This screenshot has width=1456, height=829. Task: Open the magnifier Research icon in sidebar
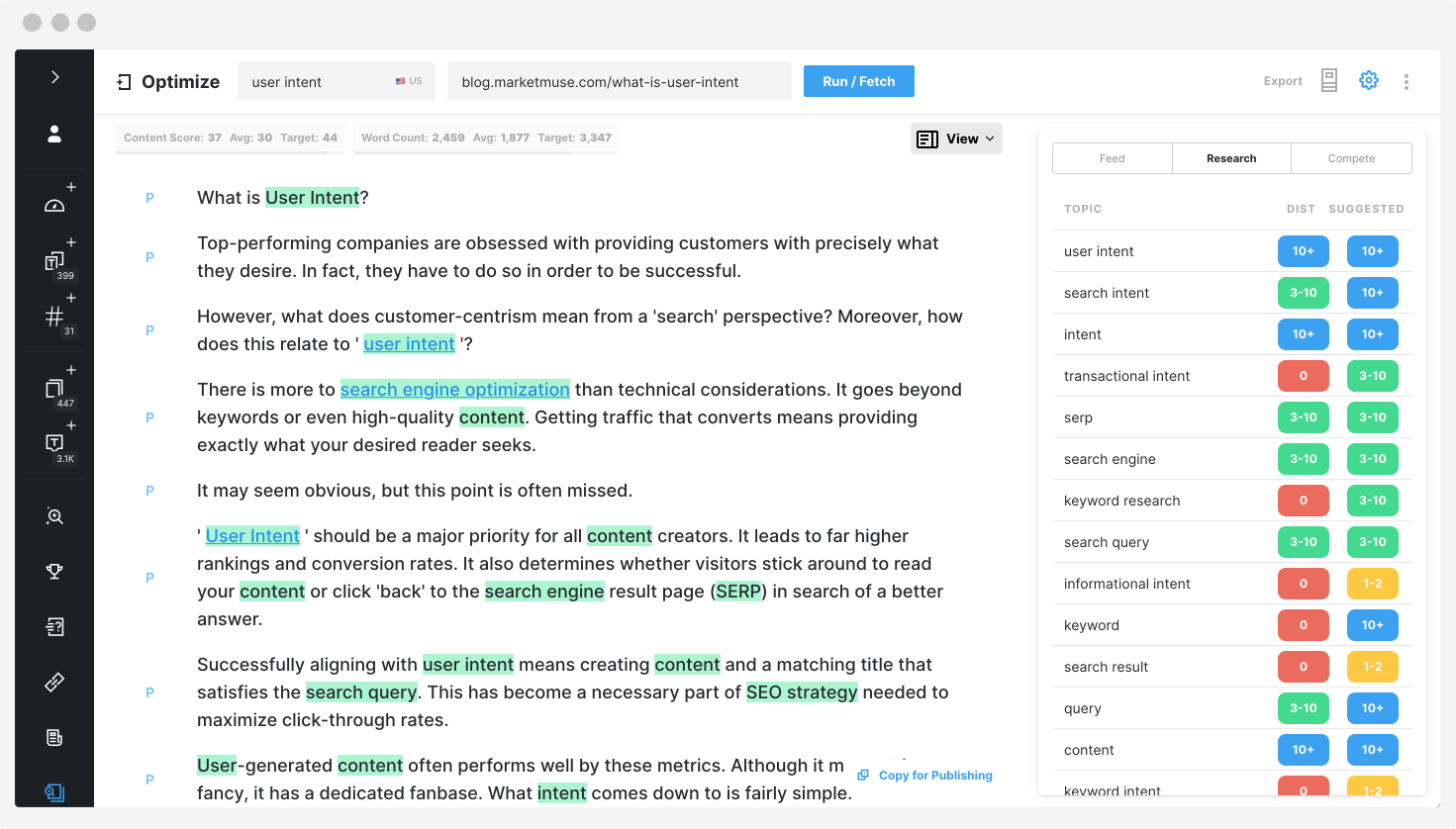[54, 516]
